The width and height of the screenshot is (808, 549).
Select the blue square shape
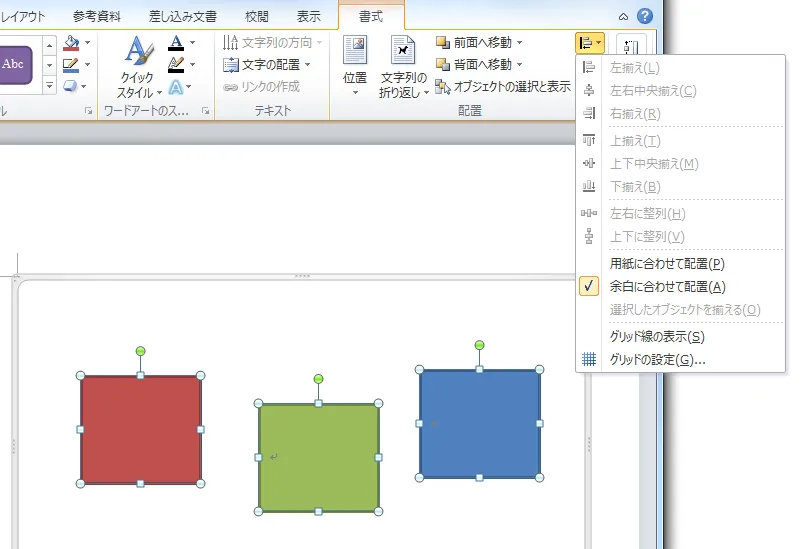pyautogui.click(x=479, y=424)
